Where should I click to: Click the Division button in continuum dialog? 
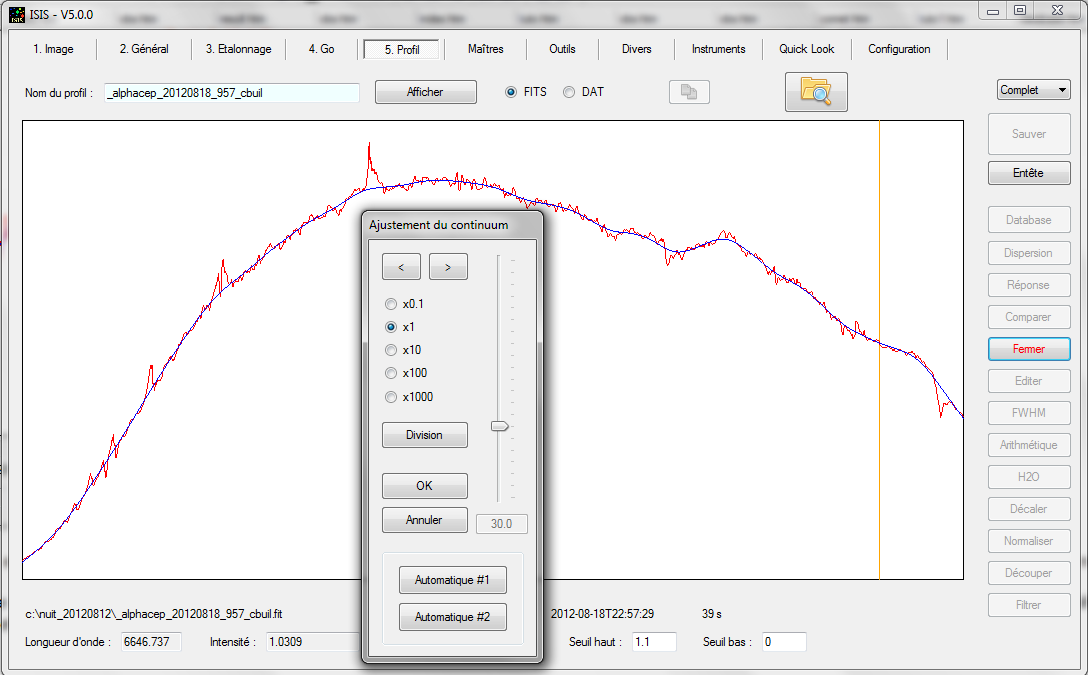(x=424, y=435)
